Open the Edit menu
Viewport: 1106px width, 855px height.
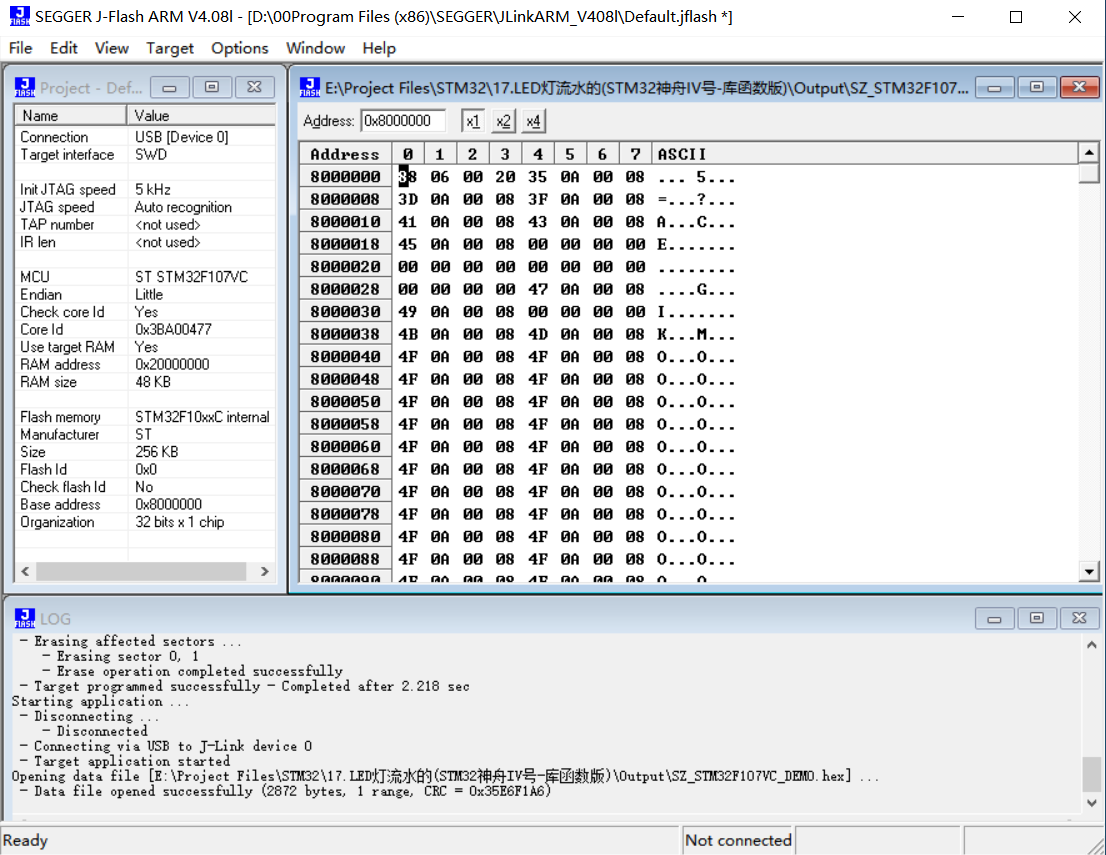pos(63,48)
